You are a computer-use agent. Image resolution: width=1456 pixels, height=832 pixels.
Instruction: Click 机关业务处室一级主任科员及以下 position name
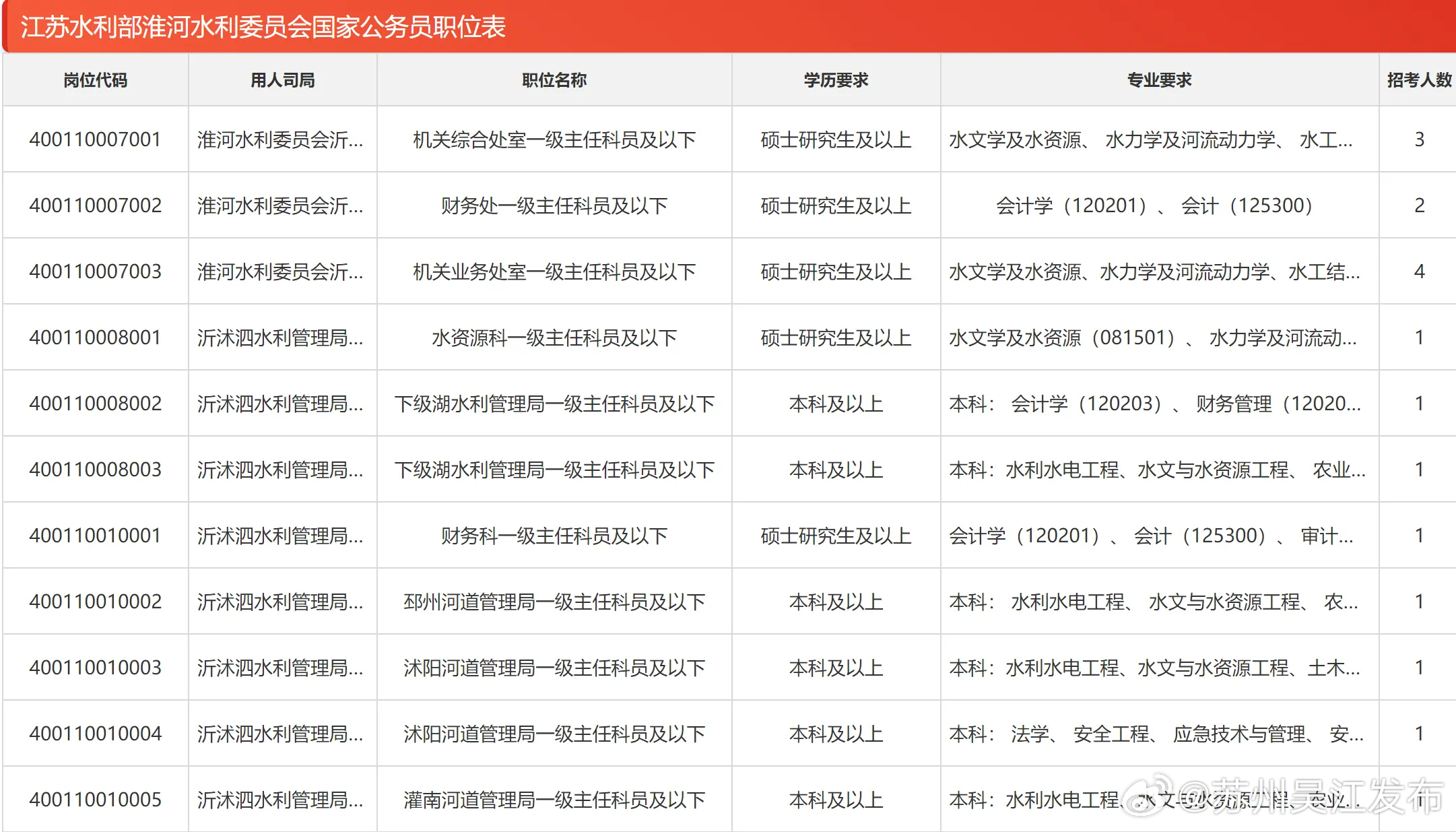(x=554, y=271)
